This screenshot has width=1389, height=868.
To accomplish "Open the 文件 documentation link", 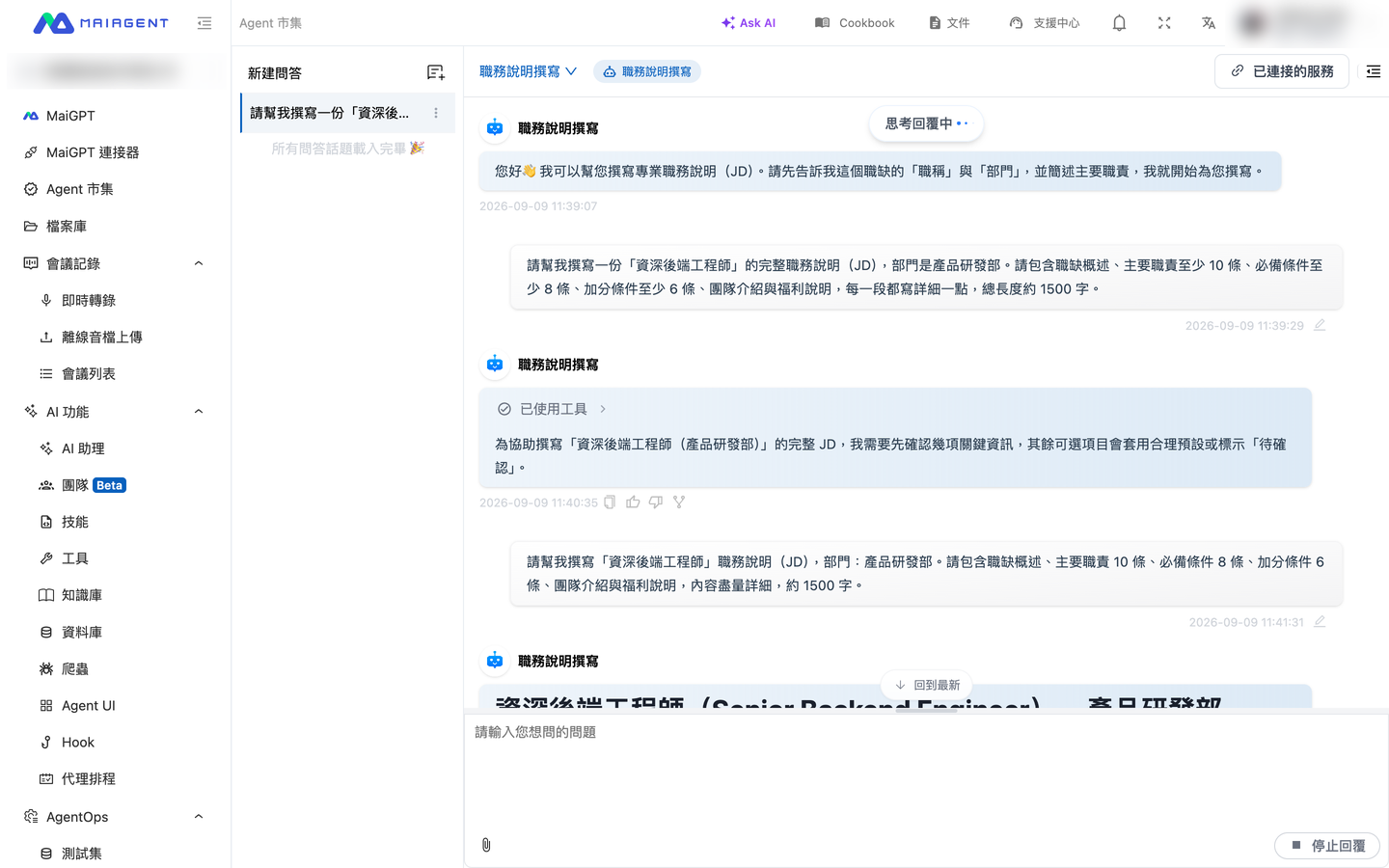I will pos(949,23).
